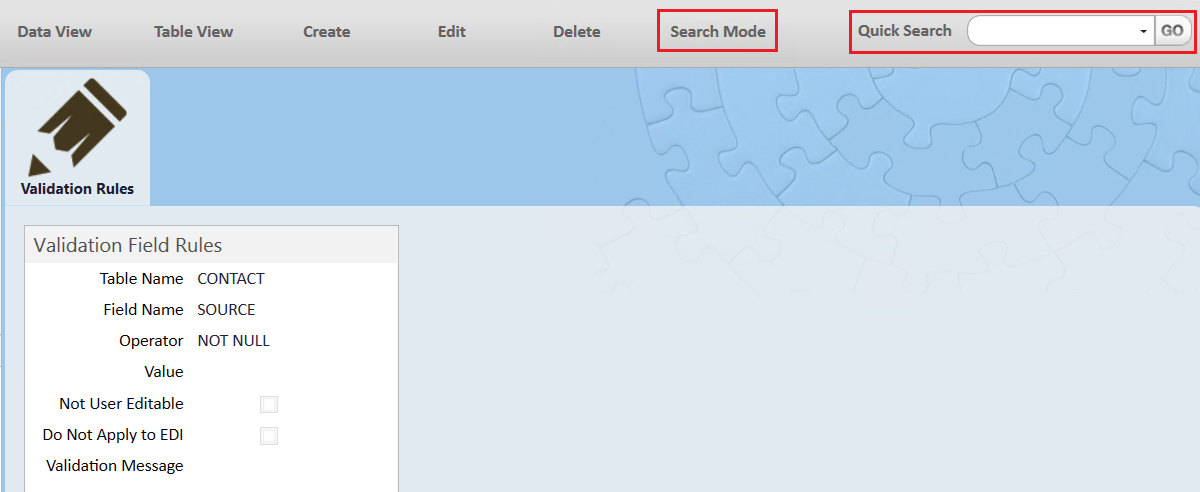Activate Search Mode
This screenshot has width=1200, height=492.
pos(718,31)
